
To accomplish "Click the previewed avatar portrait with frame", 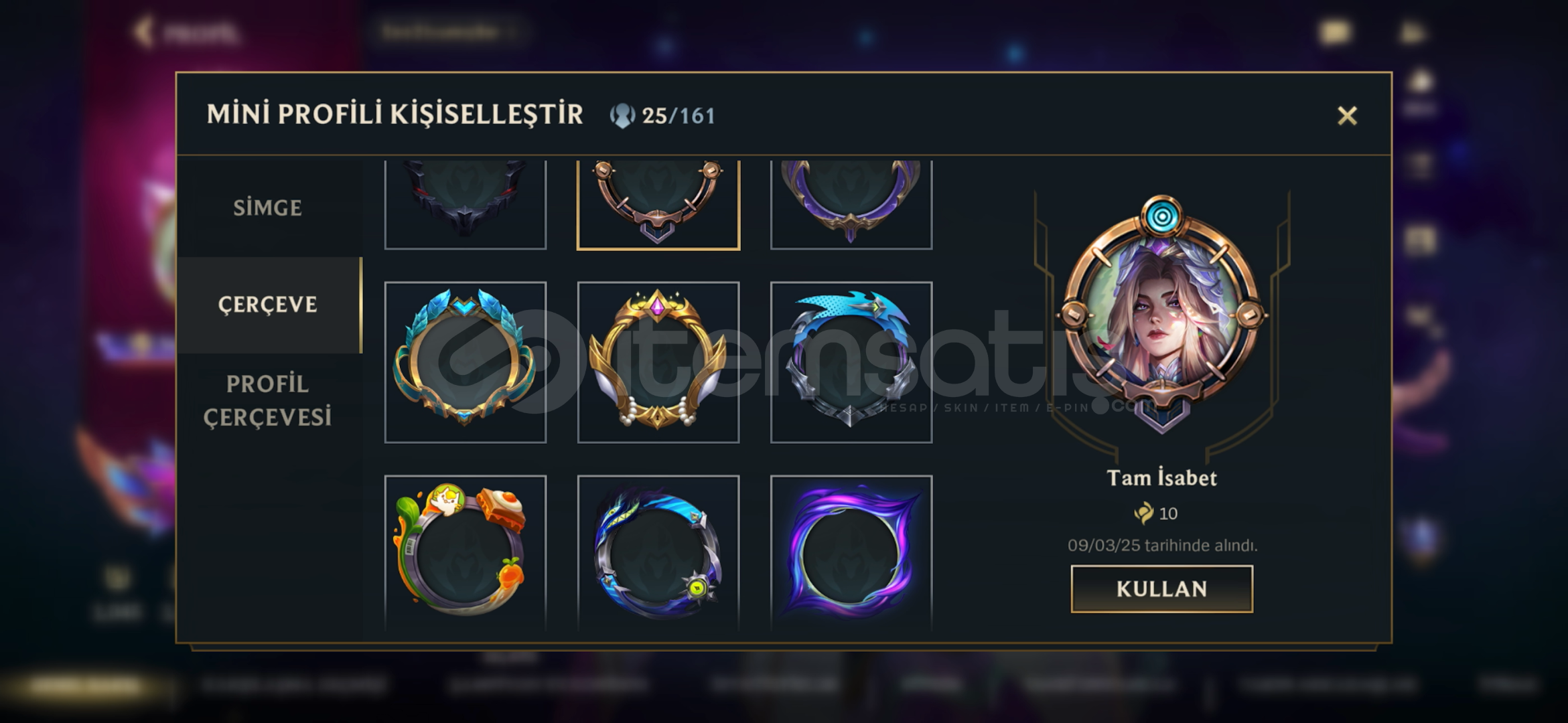I will (x=1162, y=315).
